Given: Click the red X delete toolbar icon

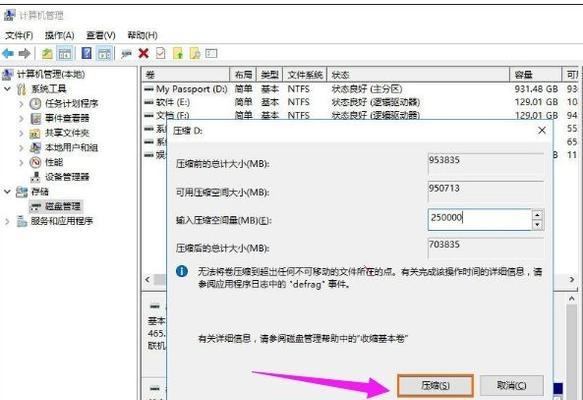Looking at the screenshot, I should tap(144, 54).
